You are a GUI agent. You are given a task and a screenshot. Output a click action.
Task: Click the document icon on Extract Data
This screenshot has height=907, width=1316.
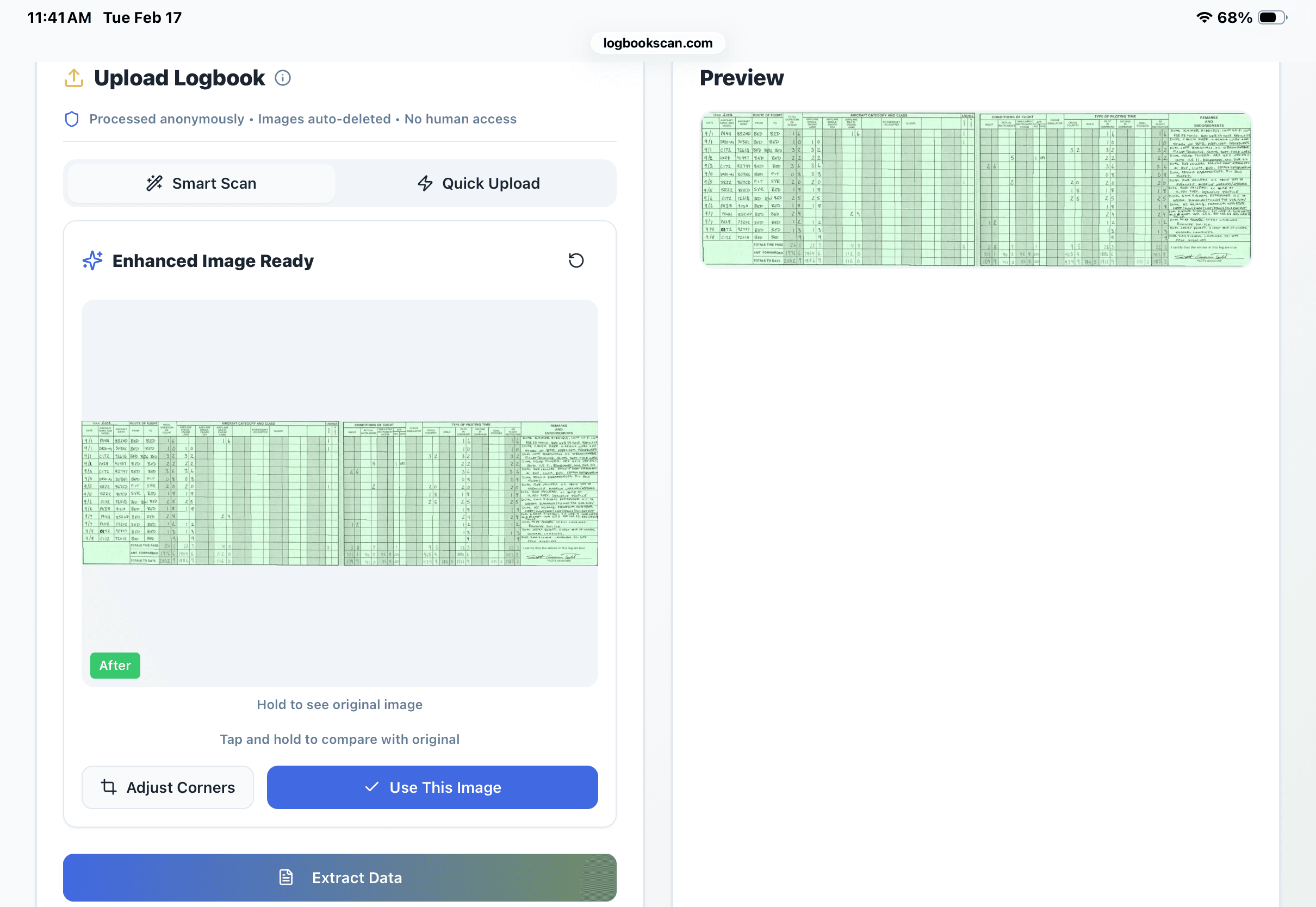pos(287,877)
